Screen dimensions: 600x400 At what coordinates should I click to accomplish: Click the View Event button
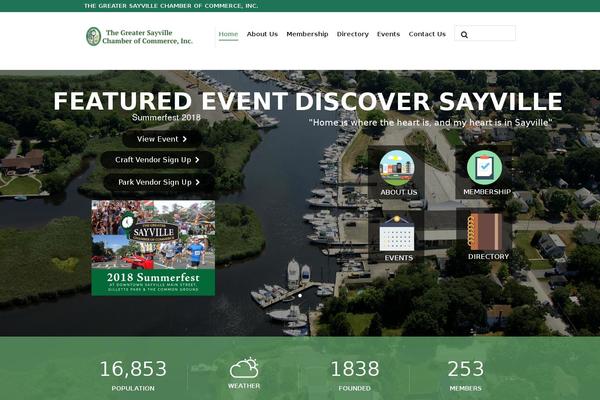pyautogui.click(x=162, y=139)
